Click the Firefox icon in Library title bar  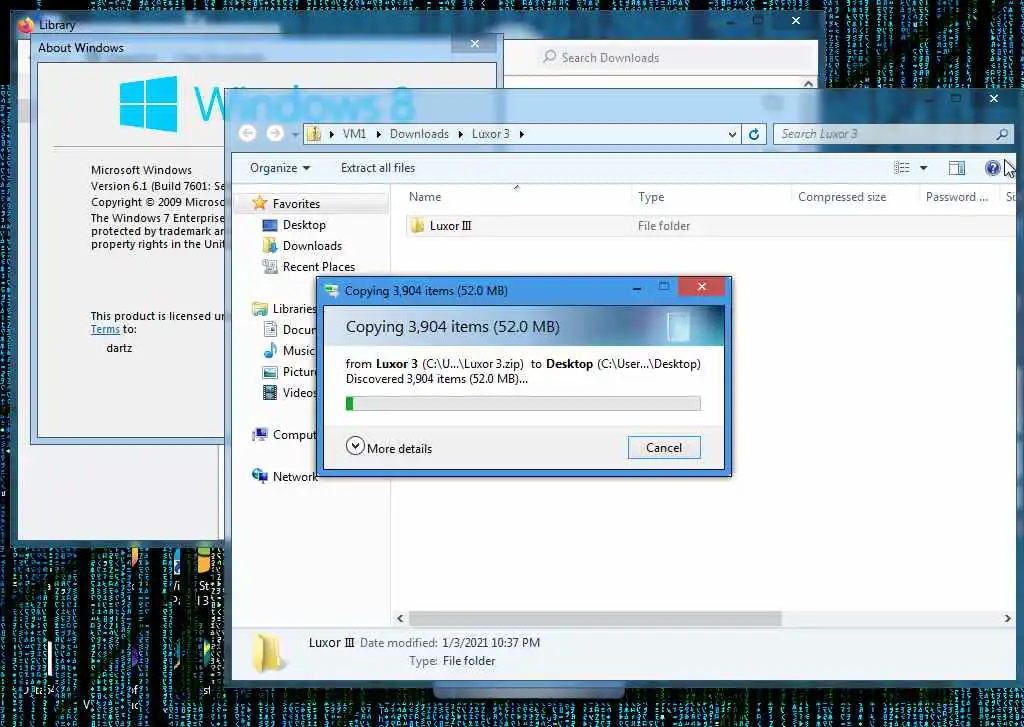point(26,25)
